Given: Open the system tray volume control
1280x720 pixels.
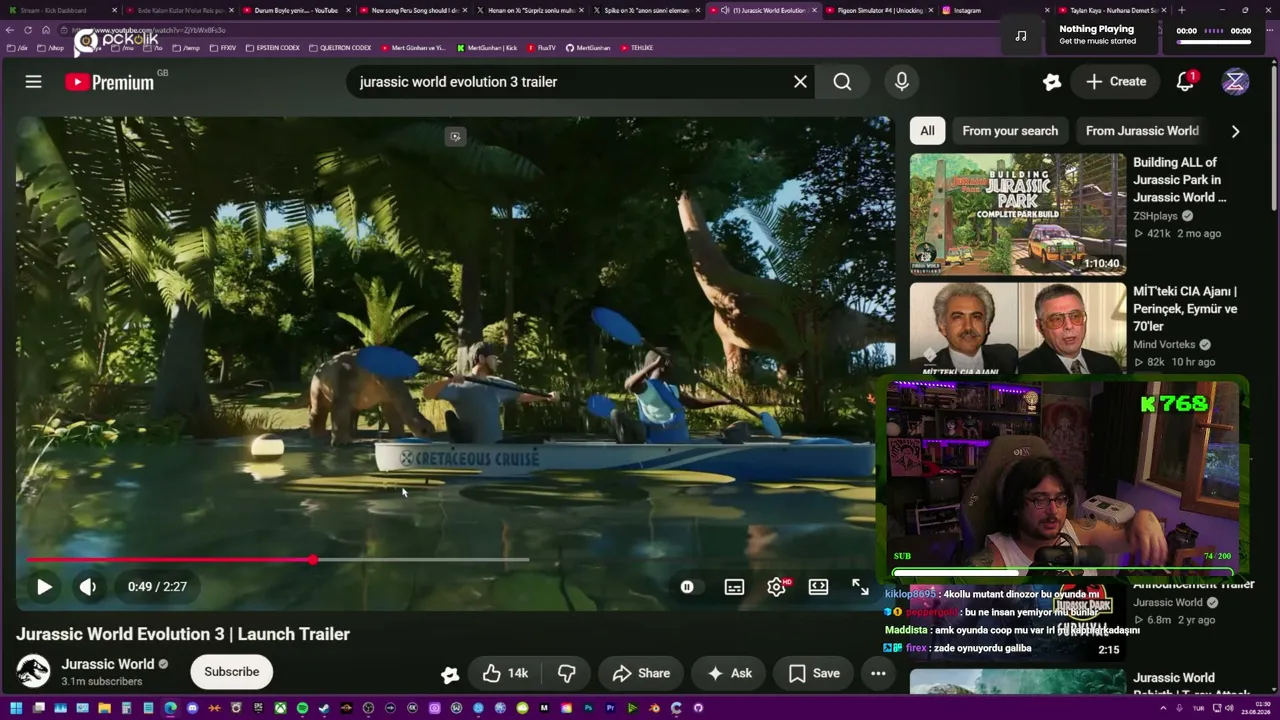Looking at the screenshot, I should point(1229,708).
